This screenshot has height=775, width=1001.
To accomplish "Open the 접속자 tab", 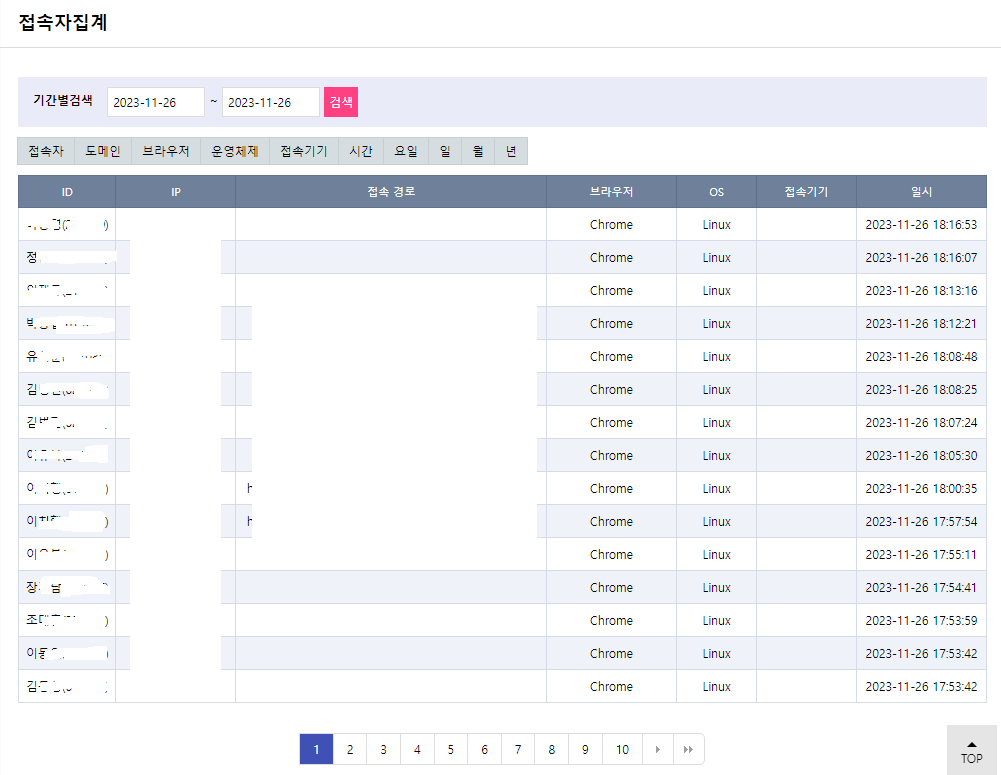I will pos(46,152).
